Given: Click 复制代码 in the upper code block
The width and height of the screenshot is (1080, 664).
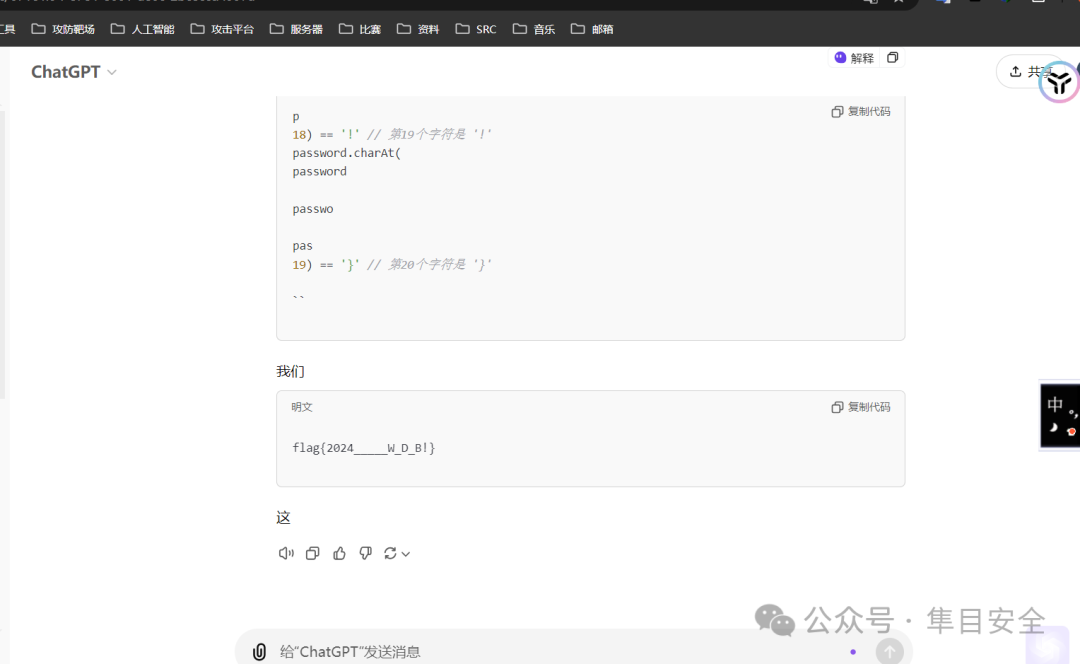Looking at the screenshot, I should 861,112.
